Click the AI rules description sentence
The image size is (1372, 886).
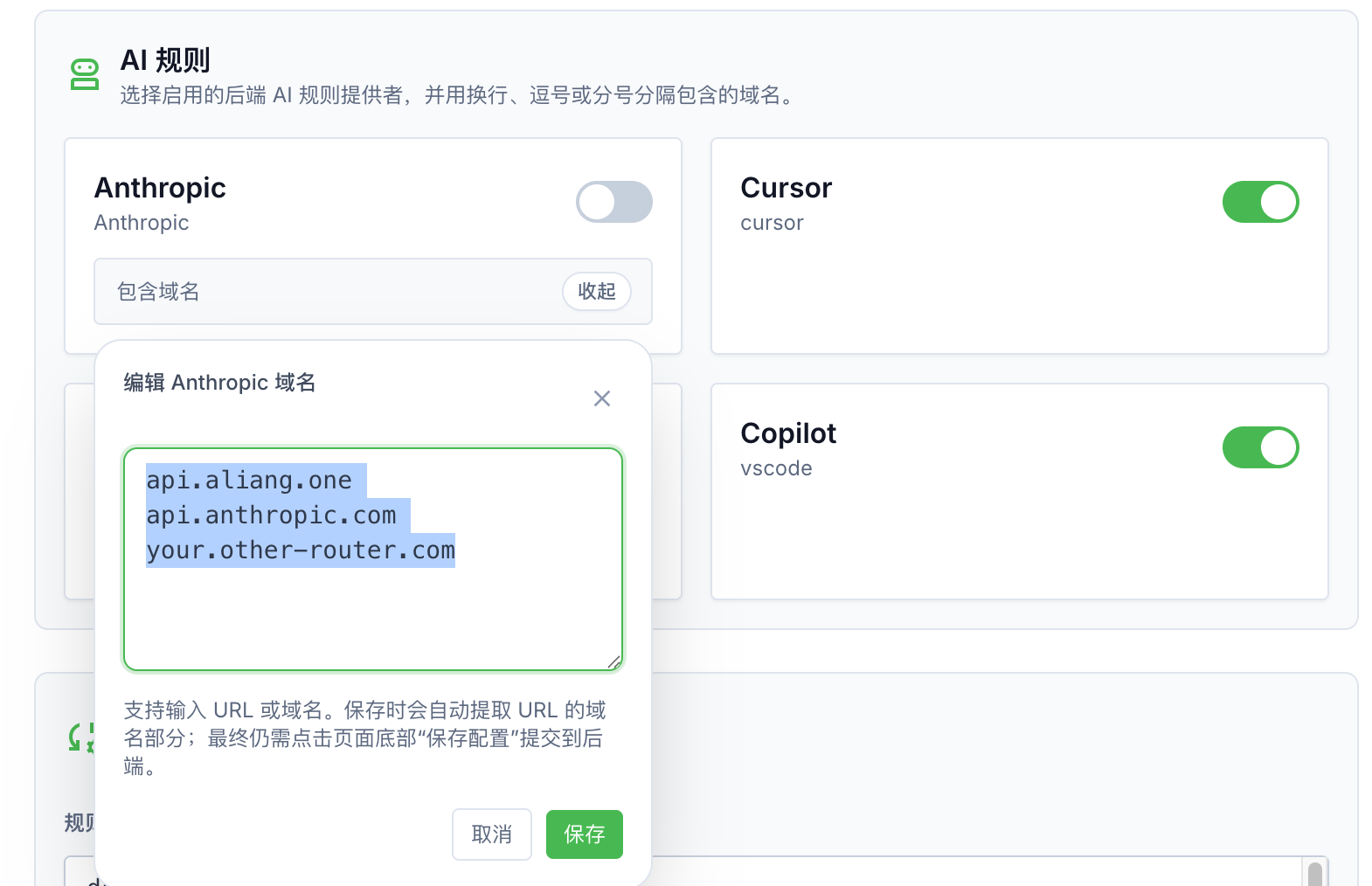pyautogui.click(x=460, y=95)
